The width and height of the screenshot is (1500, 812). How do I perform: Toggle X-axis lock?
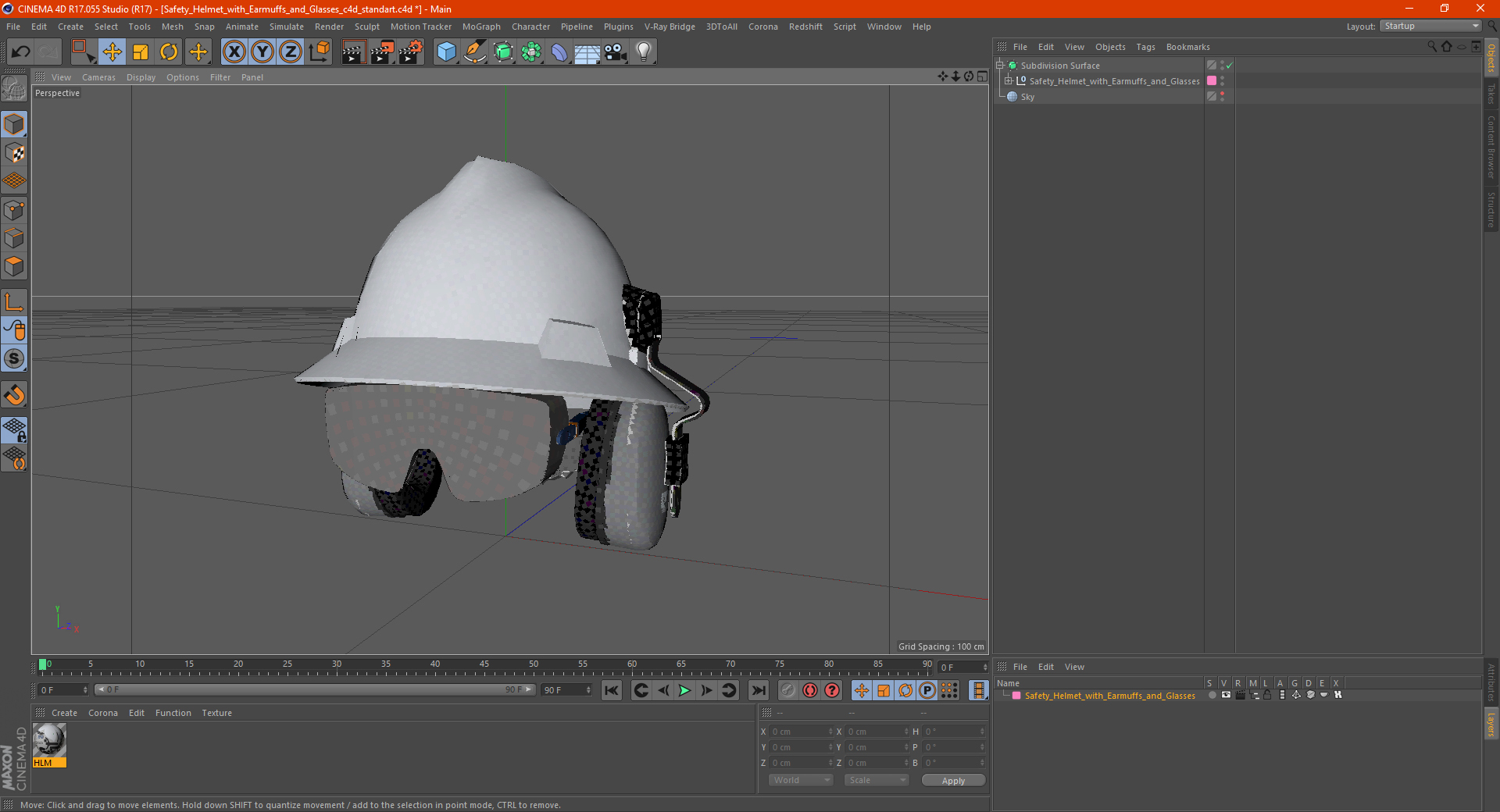pos(234,52)
